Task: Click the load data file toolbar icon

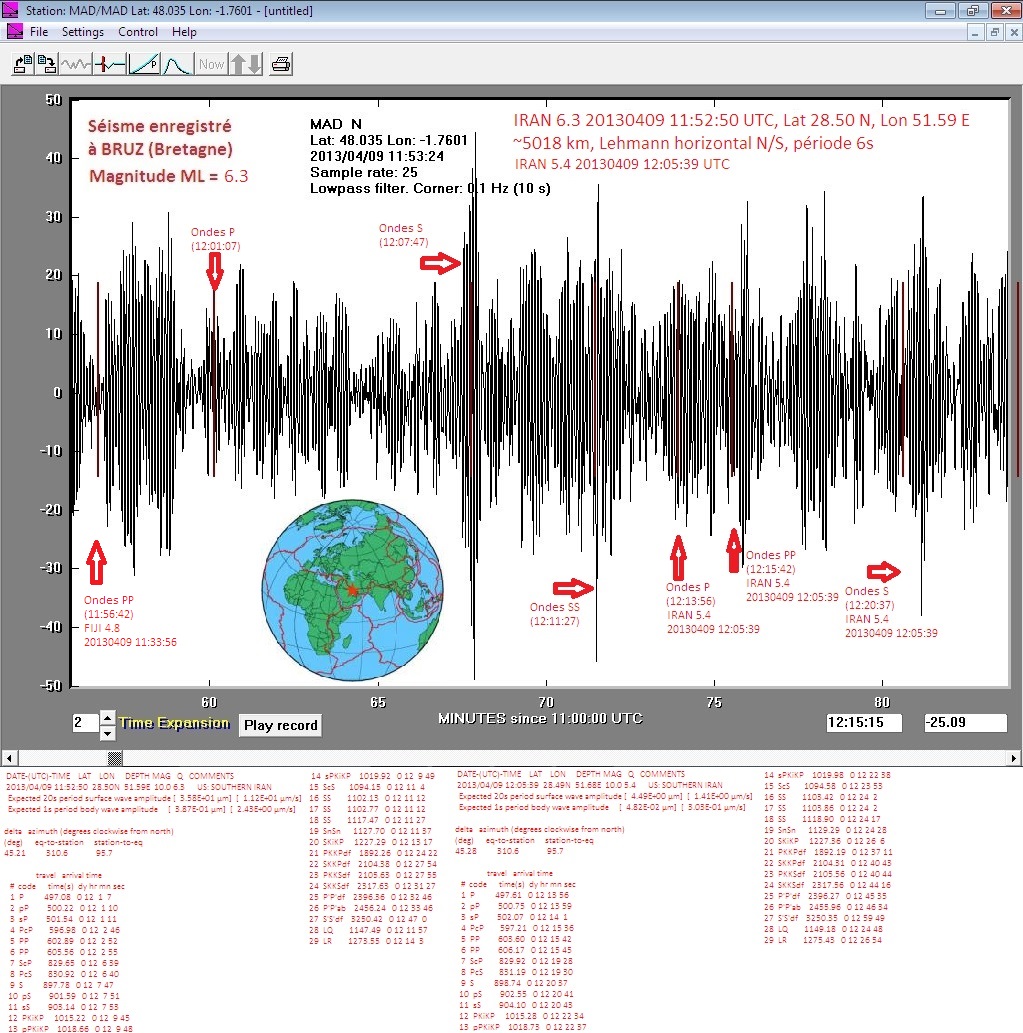Action: pos(21,64)
